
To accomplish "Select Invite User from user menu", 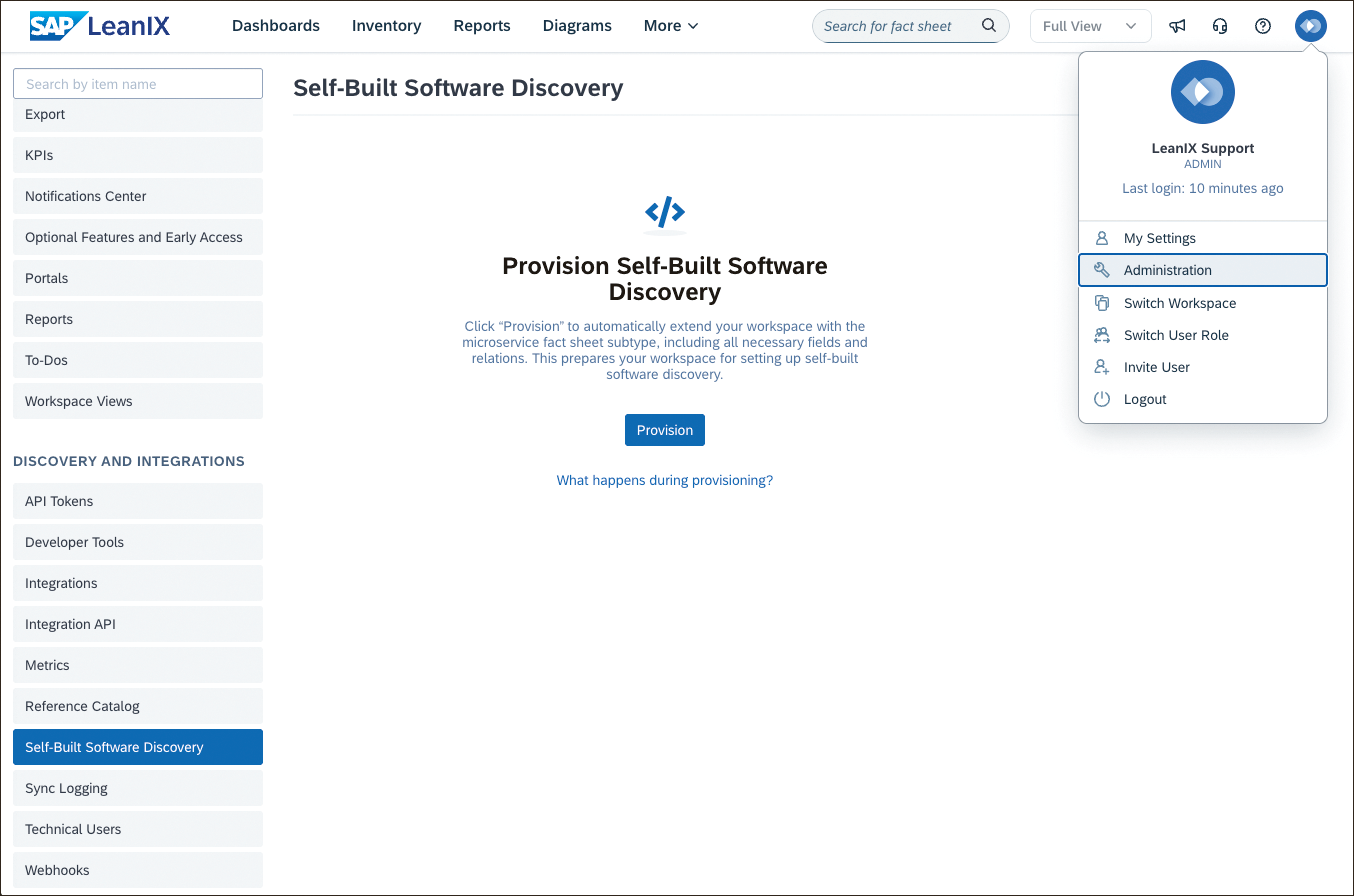I will click(1203, 367).
